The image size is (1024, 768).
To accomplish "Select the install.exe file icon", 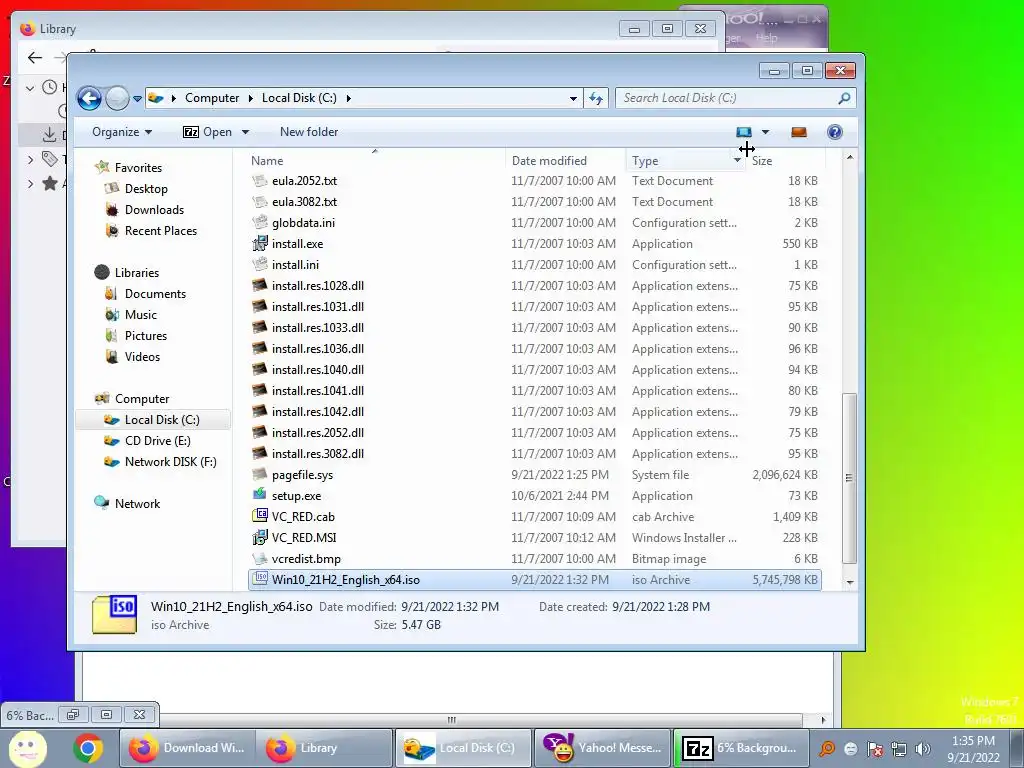I will pyautogui.click(x=260, y=244).
